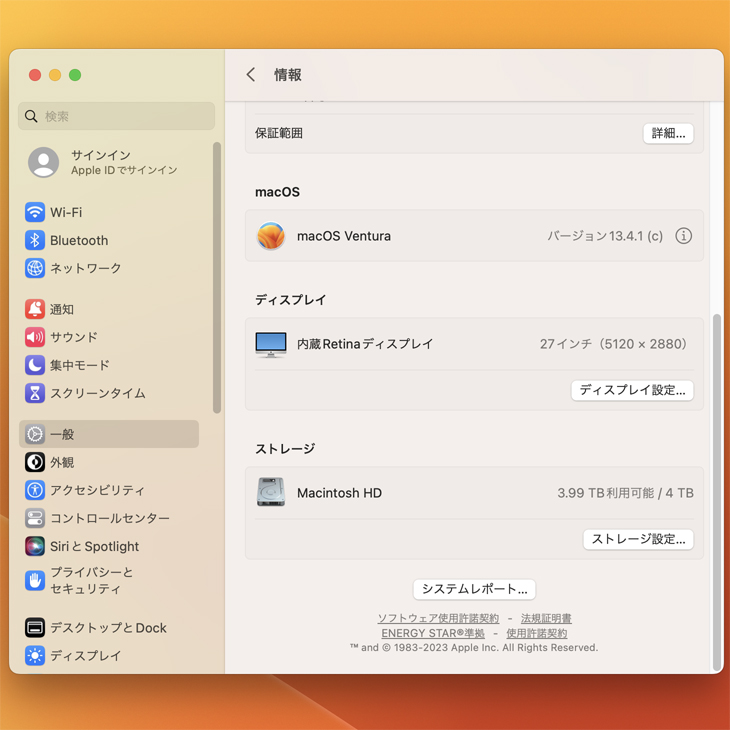
Task: Select ネットワーク label in sidebar
Action: (86, 268)
